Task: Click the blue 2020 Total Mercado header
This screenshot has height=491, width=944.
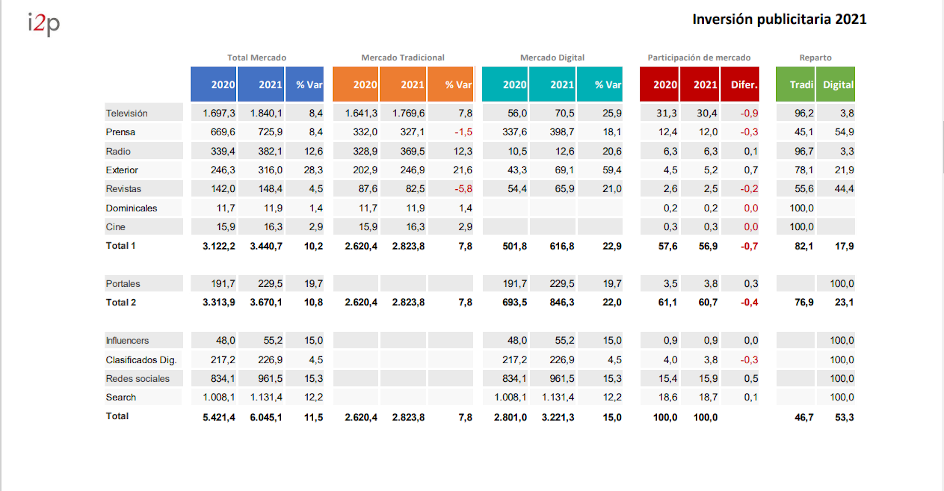Action: (x=214, y=85)
